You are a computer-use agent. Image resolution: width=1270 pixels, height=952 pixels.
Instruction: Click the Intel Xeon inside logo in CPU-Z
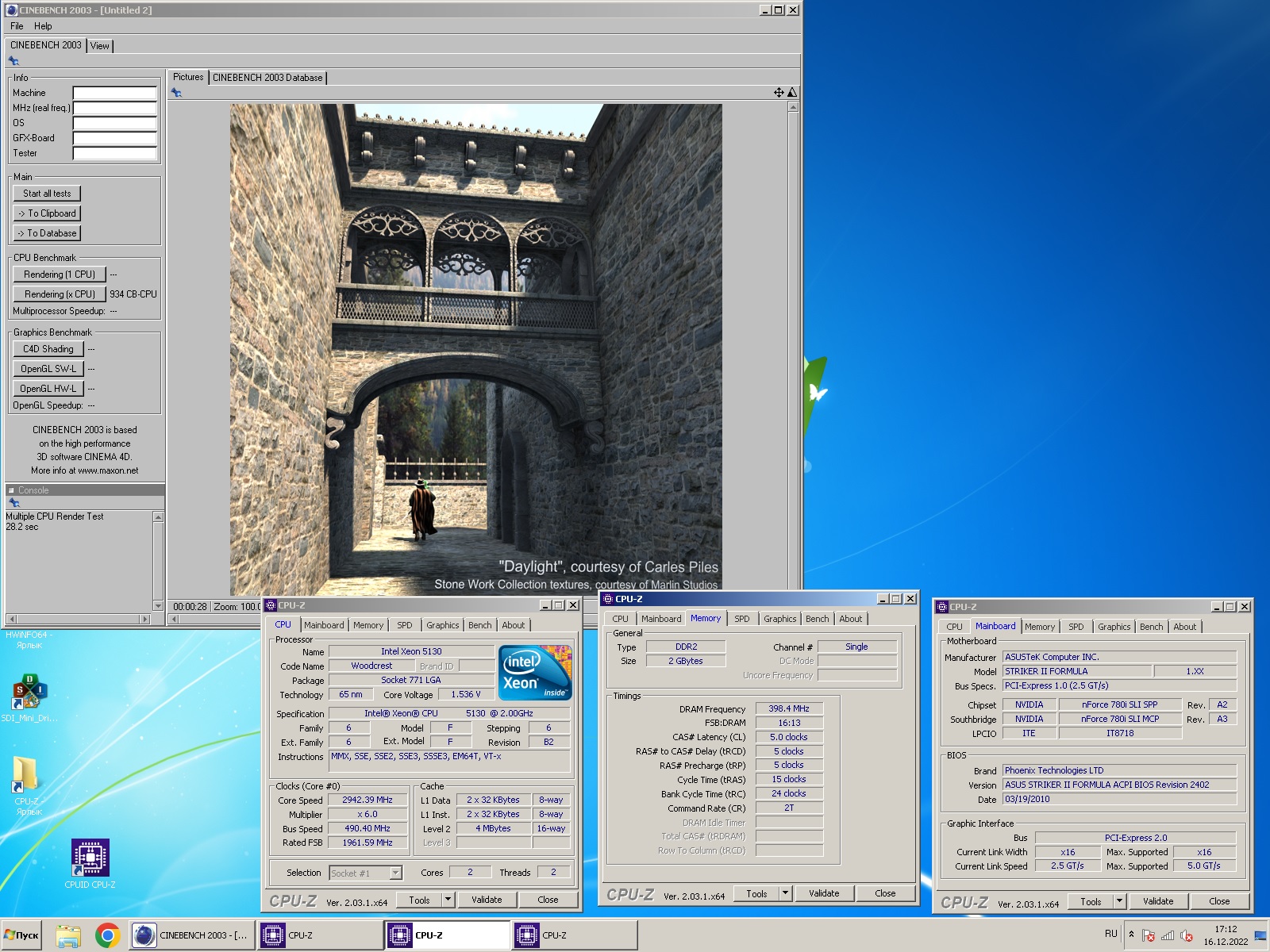(x=535, y=672)
